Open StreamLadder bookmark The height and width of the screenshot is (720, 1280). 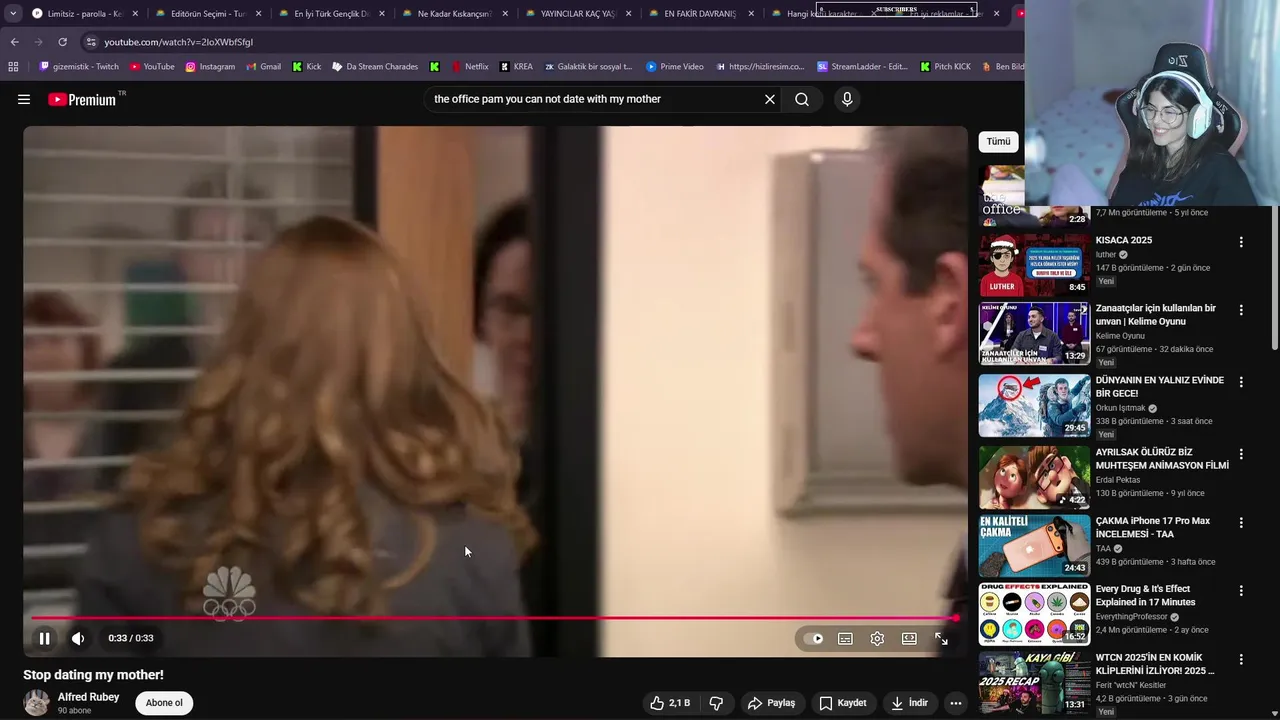click(862, 67)
